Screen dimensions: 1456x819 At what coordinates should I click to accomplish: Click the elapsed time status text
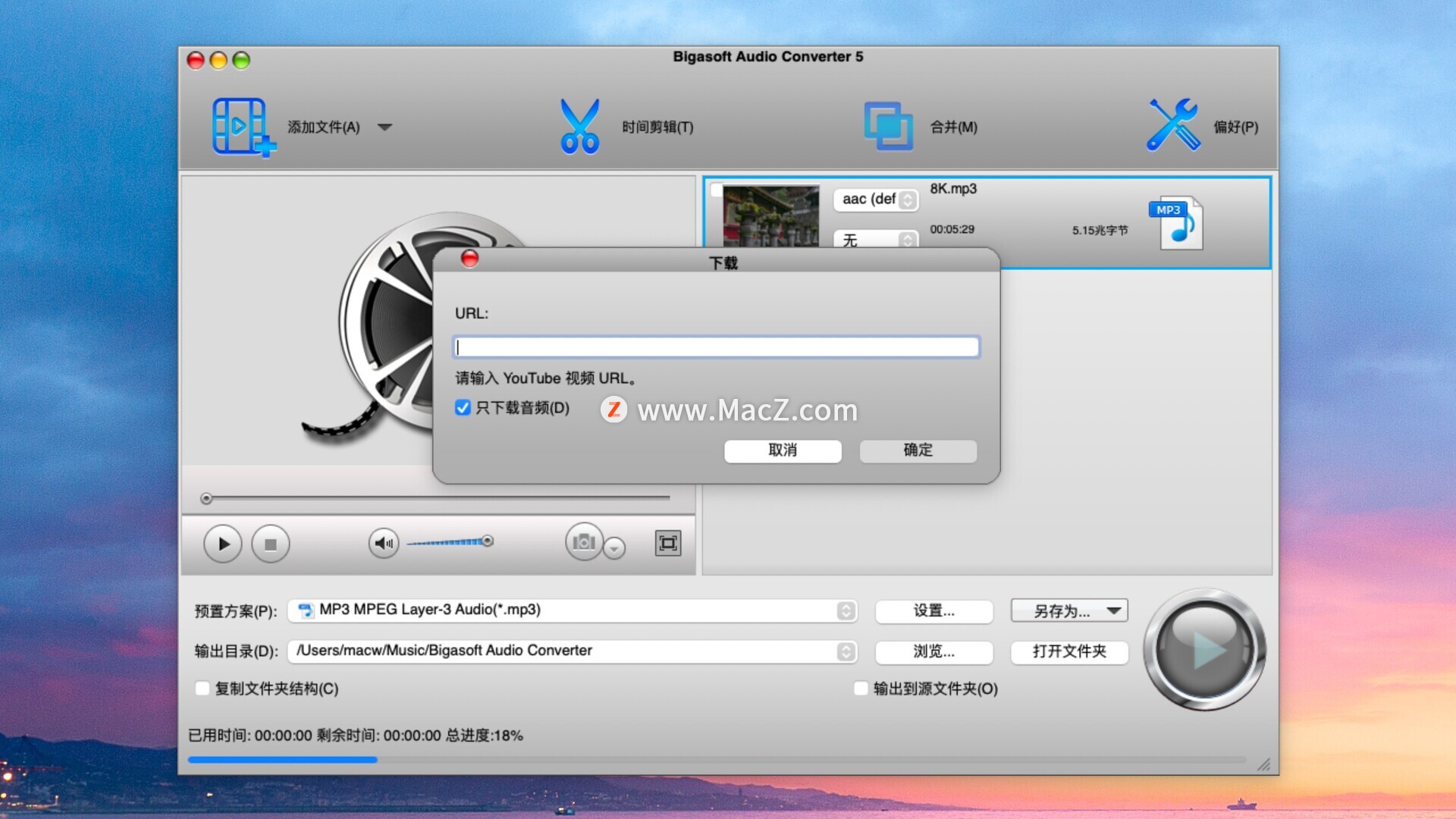click(x=250, y=736)
